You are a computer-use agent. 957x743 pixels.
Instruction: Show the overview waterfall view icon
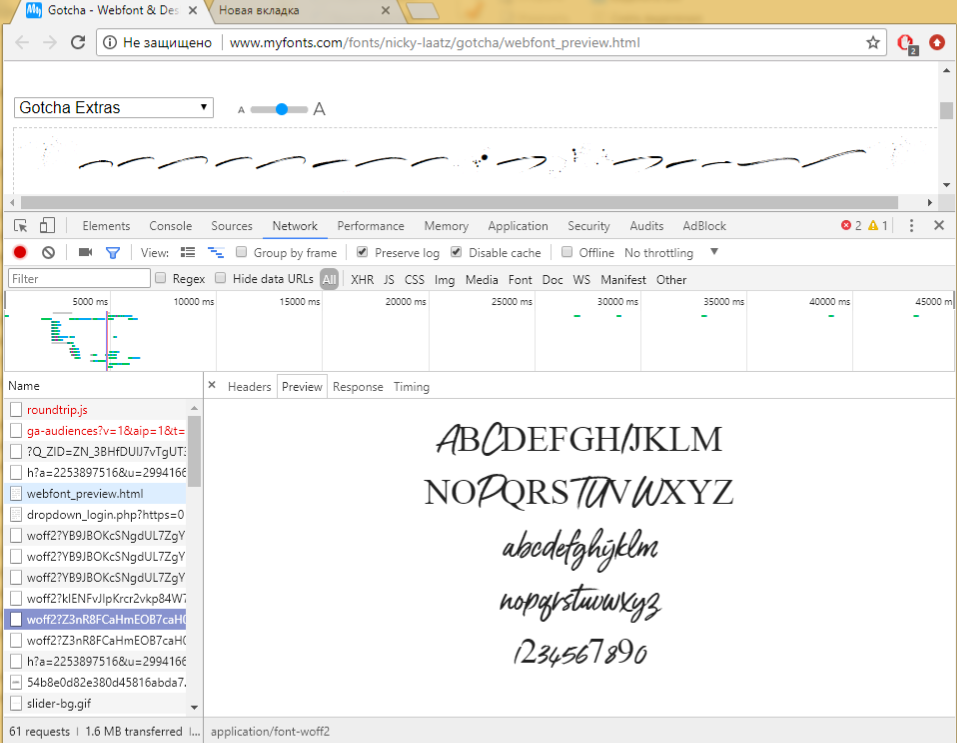[216, 252]
